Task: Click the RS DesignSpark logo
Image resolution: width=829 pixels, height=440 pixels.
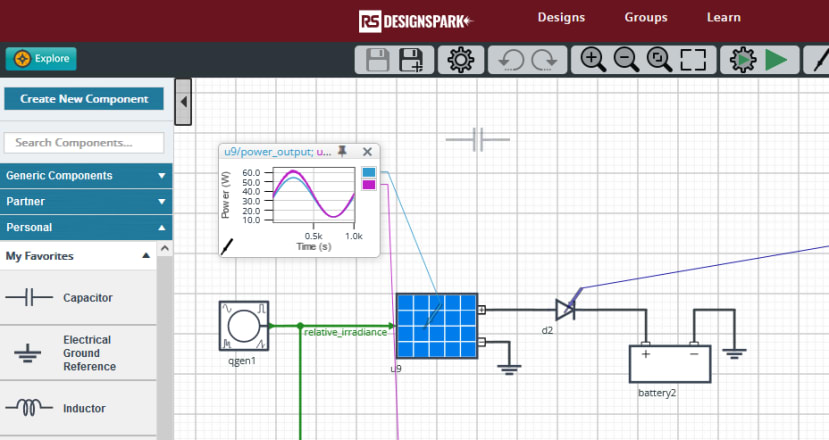Action: (415, 21)
